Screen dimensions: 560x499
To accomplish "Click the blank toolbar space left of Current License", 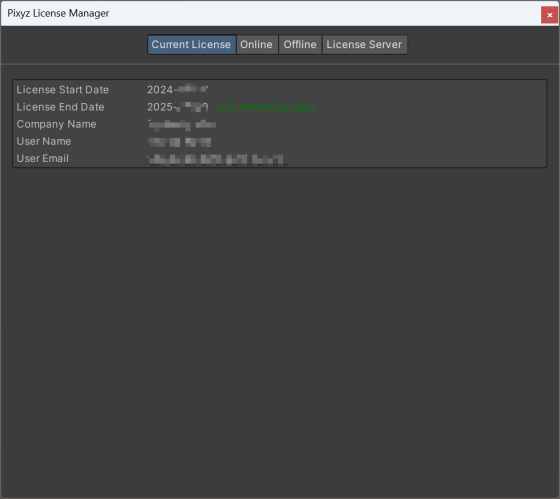I will click(74, 45).
